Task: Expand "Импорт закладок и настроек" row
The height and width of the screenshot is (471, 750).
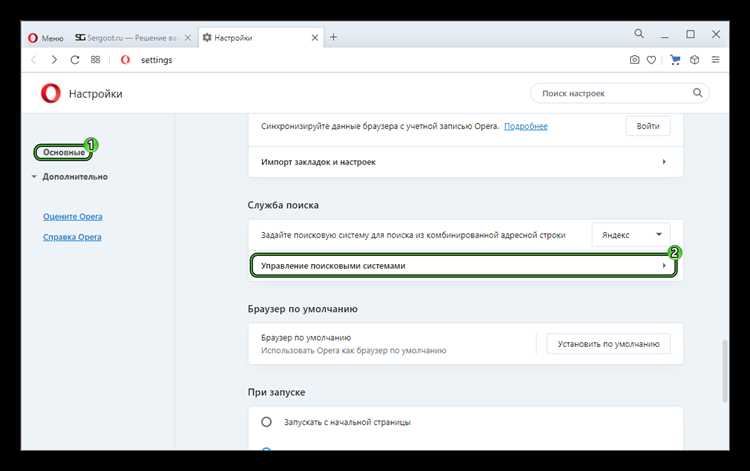Action: 465,161
